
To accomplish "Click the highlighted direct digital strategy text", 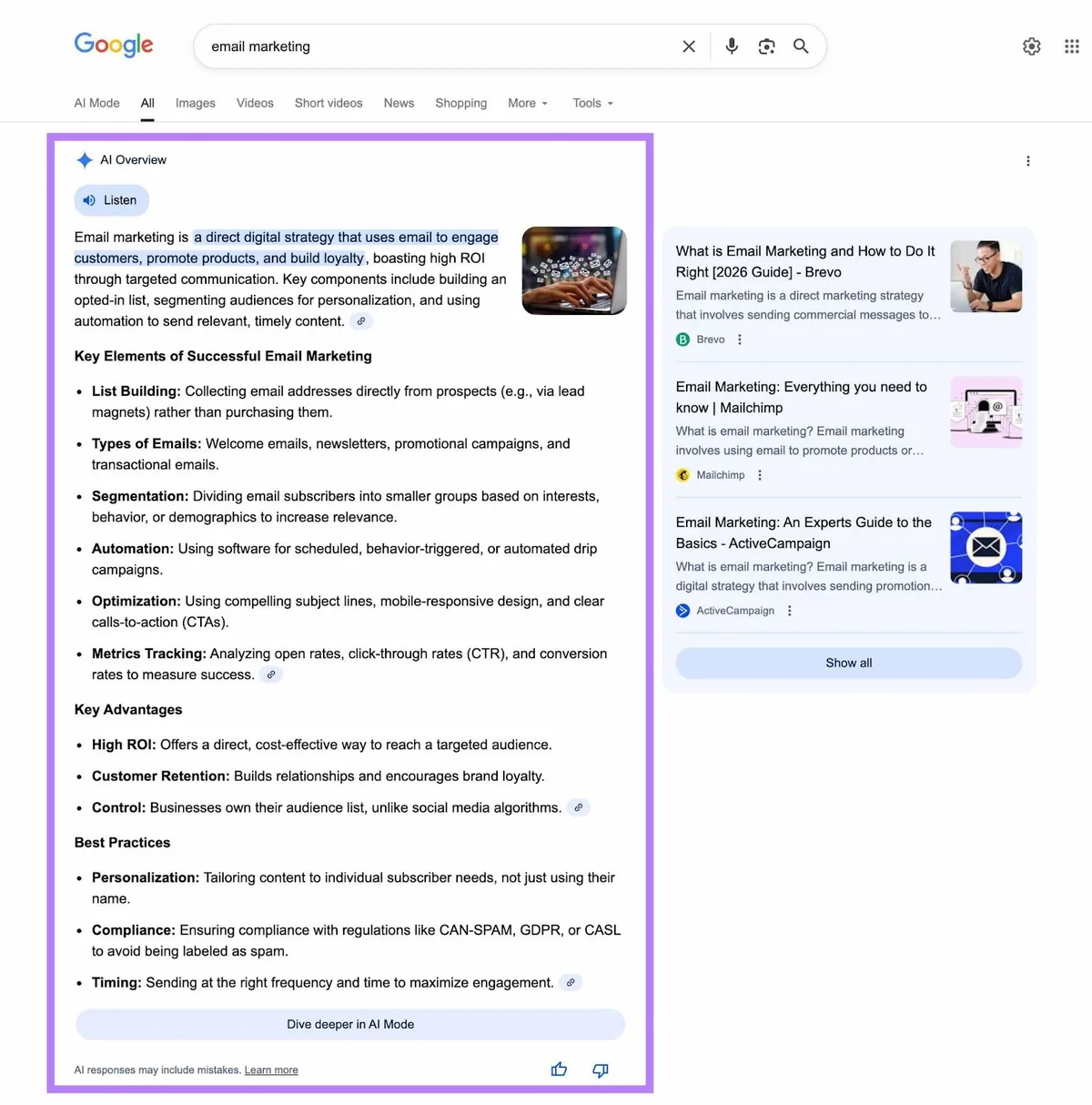I will coord(287,248).
